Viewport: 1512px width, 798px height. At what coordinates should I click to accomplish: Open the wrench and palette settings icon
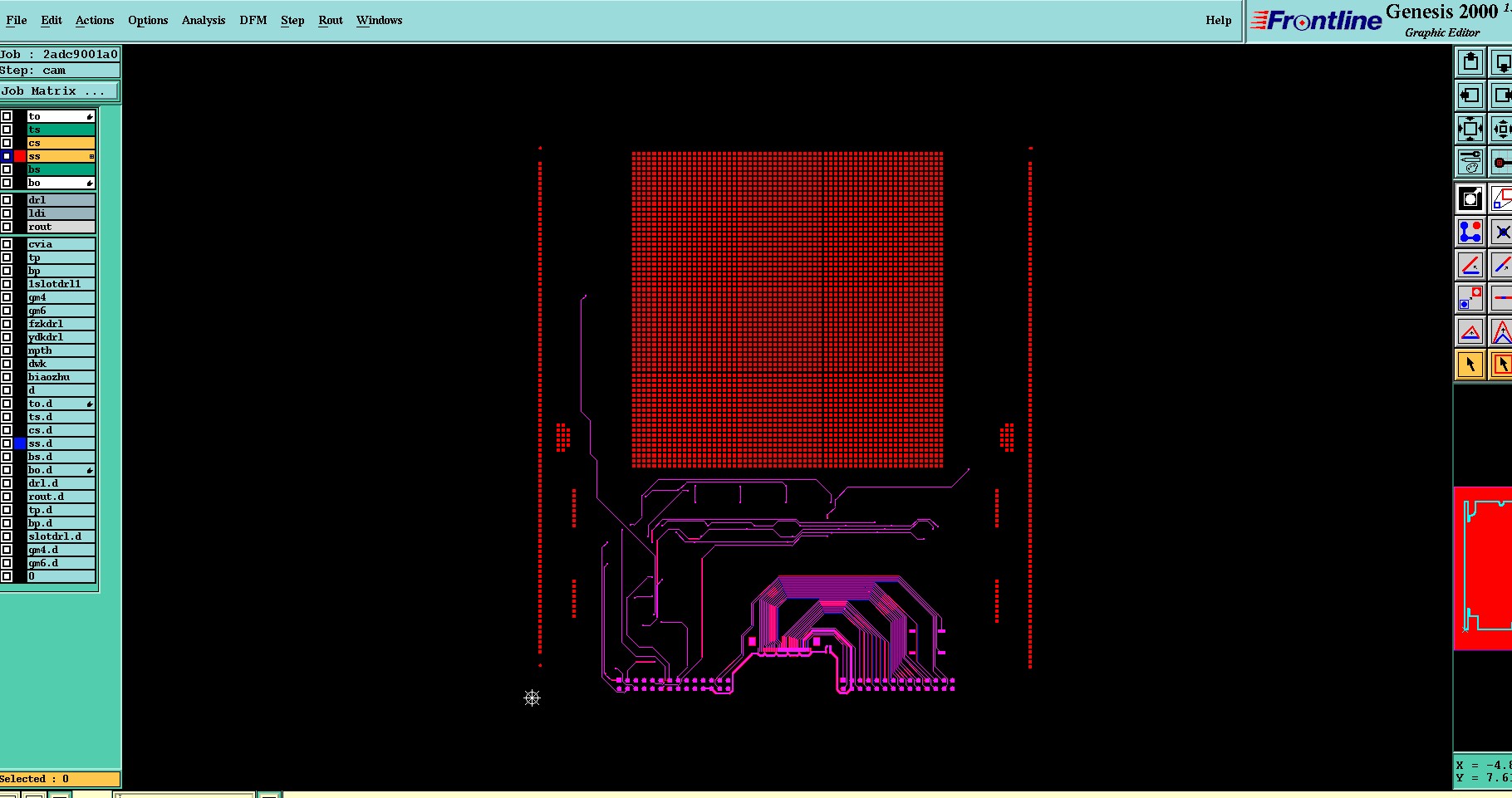(1470, 162)
